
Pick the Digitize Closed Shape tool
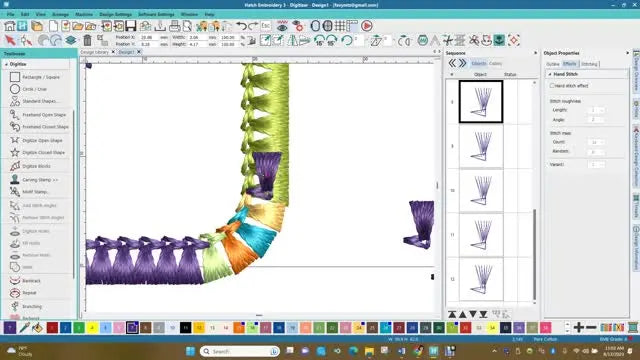(x=37, y=152)
